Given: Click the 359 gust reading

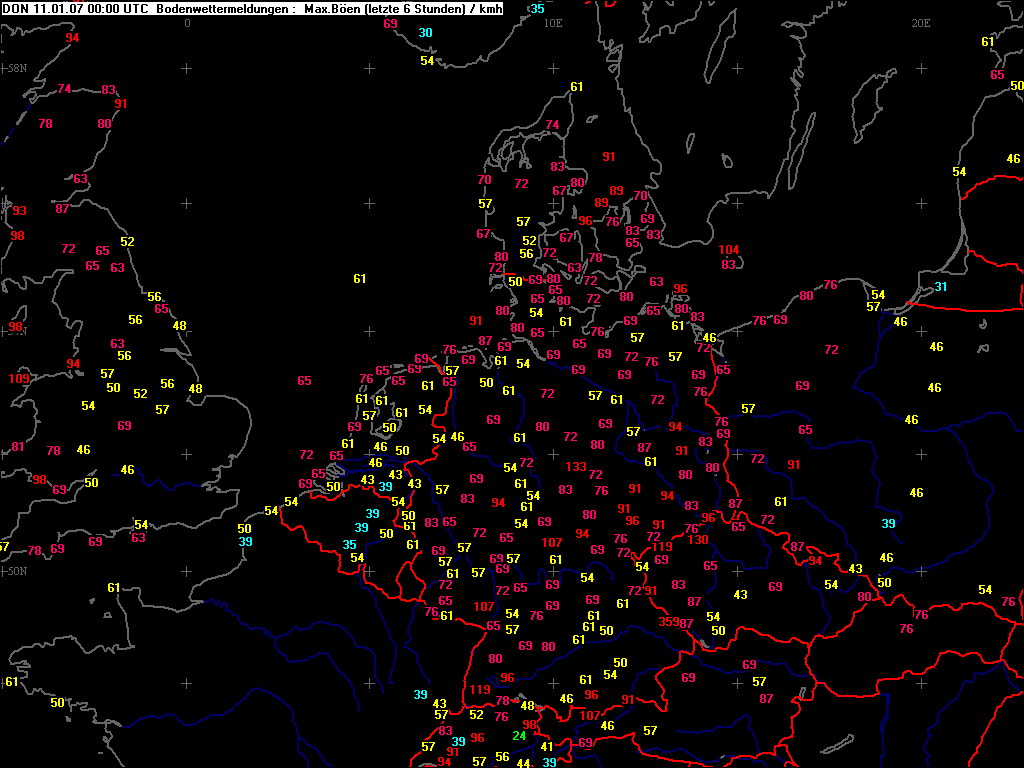Looking at the screenshot, I should pyautogui.click(x=669, y=621).
